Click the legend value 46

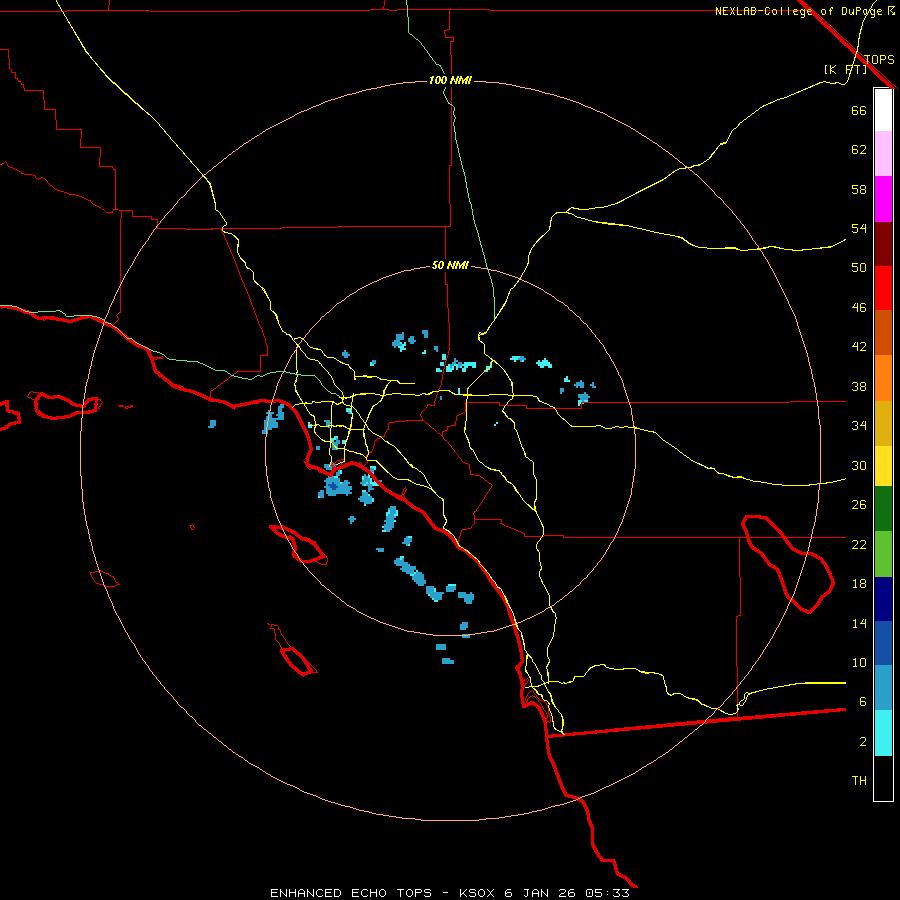tap(859, 308)
